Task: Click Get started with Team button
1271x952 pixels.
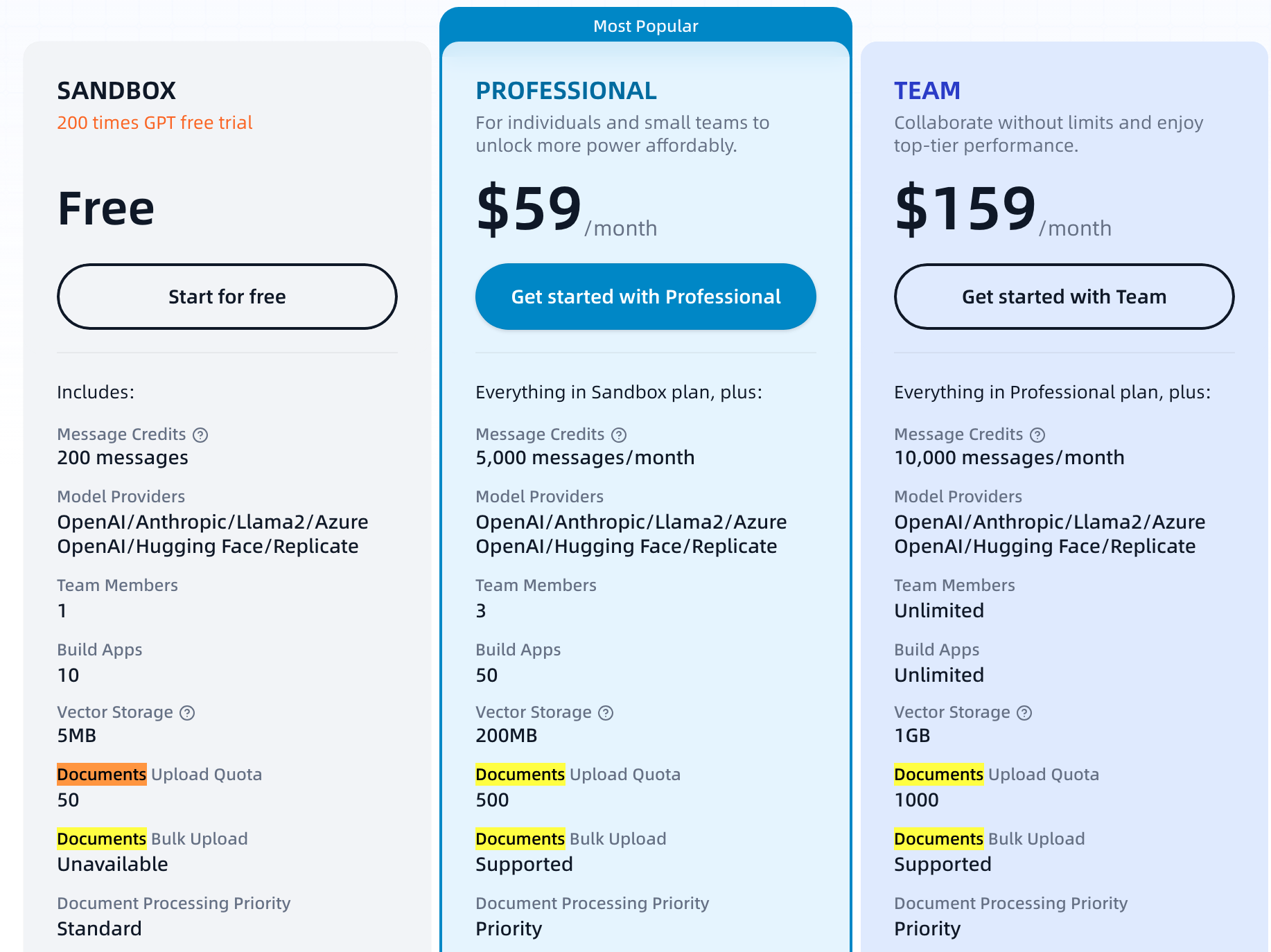Action: pos(1064,297)
